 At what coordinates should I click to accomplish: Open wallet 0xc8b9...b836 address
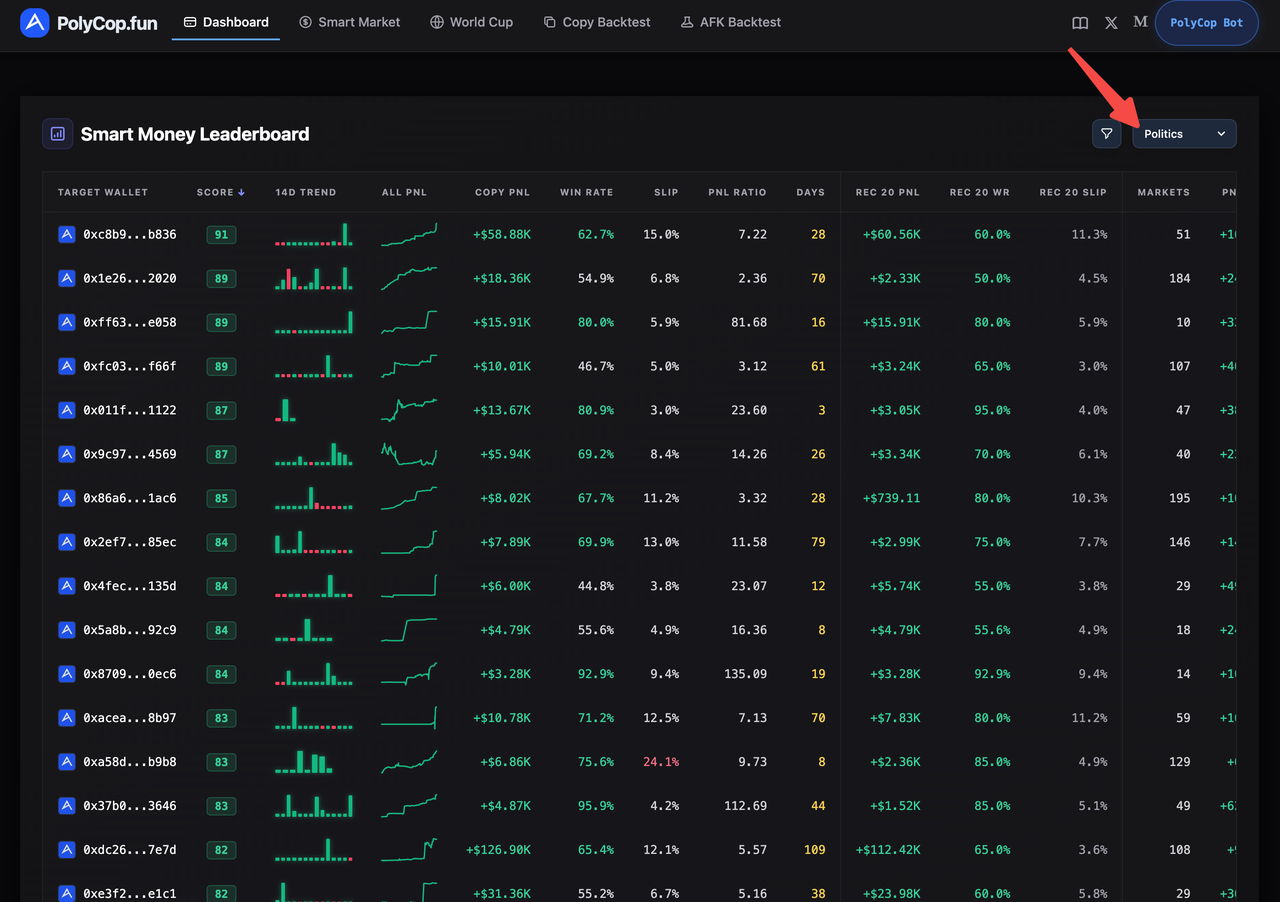click(130, 234)
